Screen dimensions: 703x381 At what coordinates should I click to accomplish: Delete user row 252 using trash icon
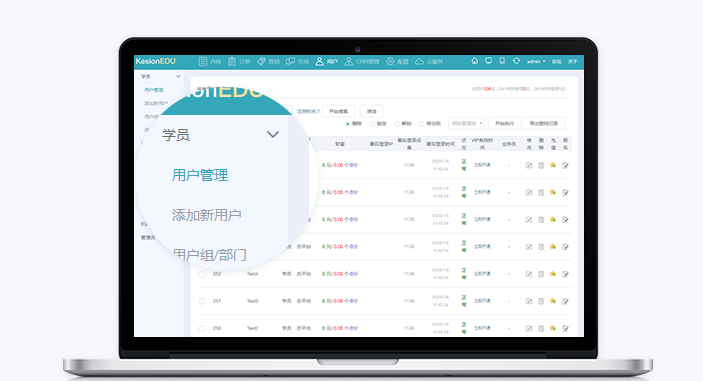click(x=541, y=274)
